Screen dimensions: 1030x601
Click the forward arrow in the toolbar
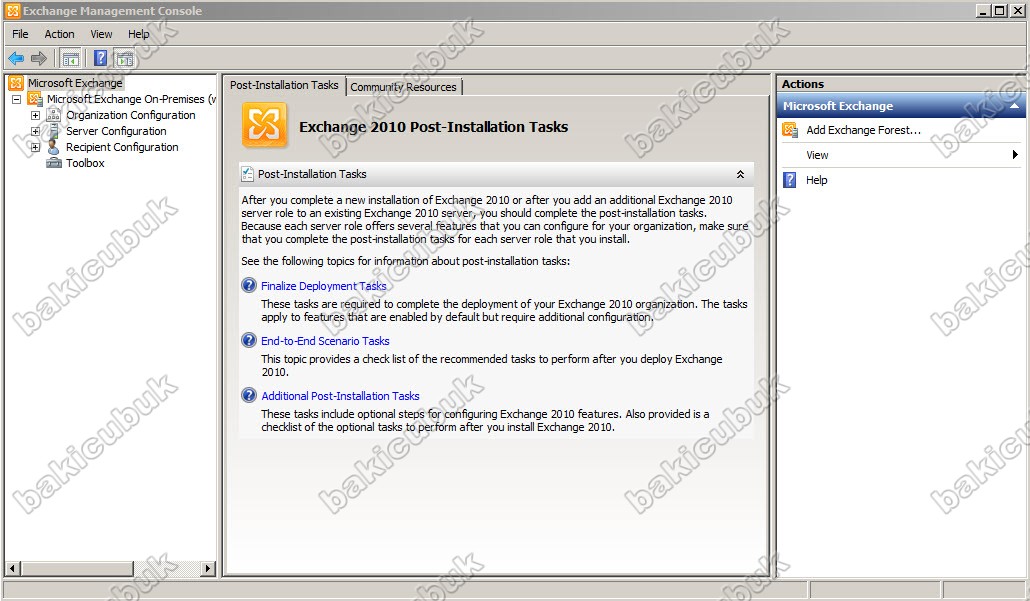(39, 58)
